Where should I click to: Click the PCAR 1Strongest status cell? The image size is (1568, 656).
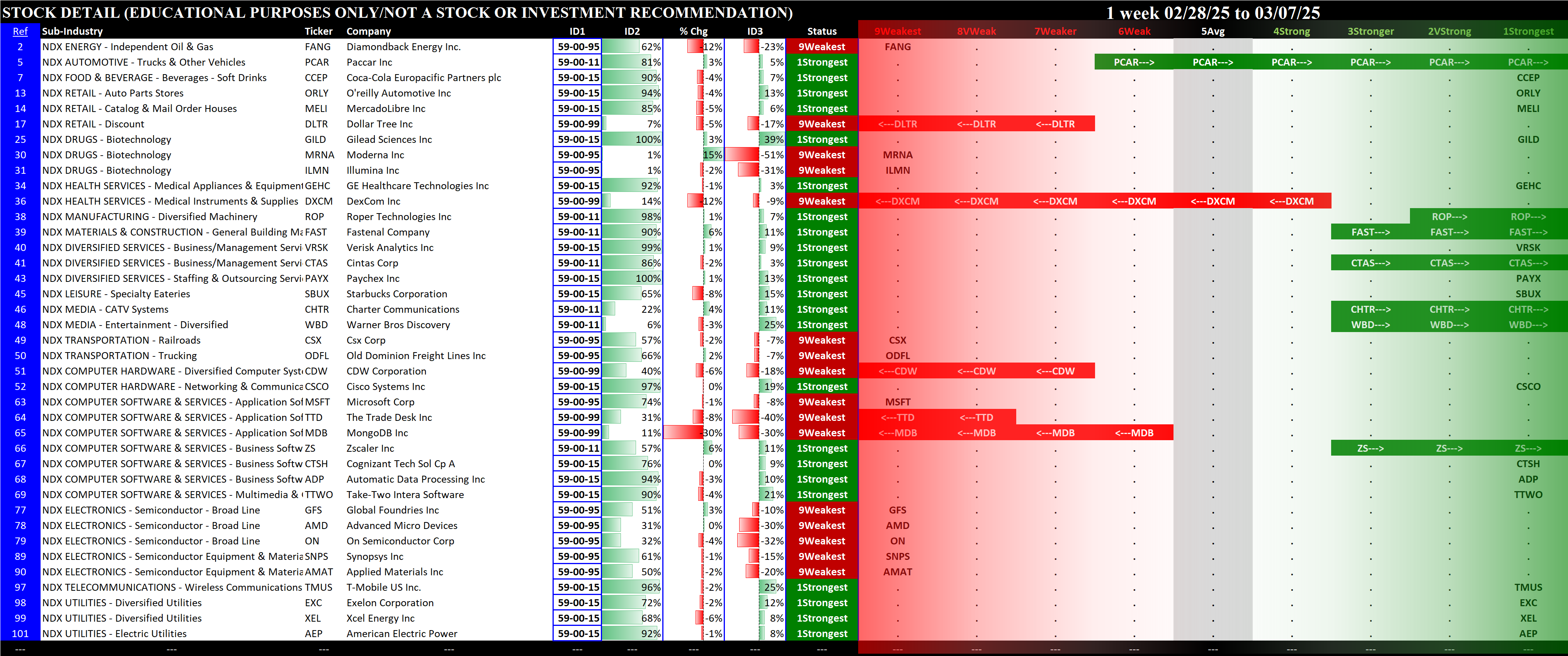click(x=821, y=62)
